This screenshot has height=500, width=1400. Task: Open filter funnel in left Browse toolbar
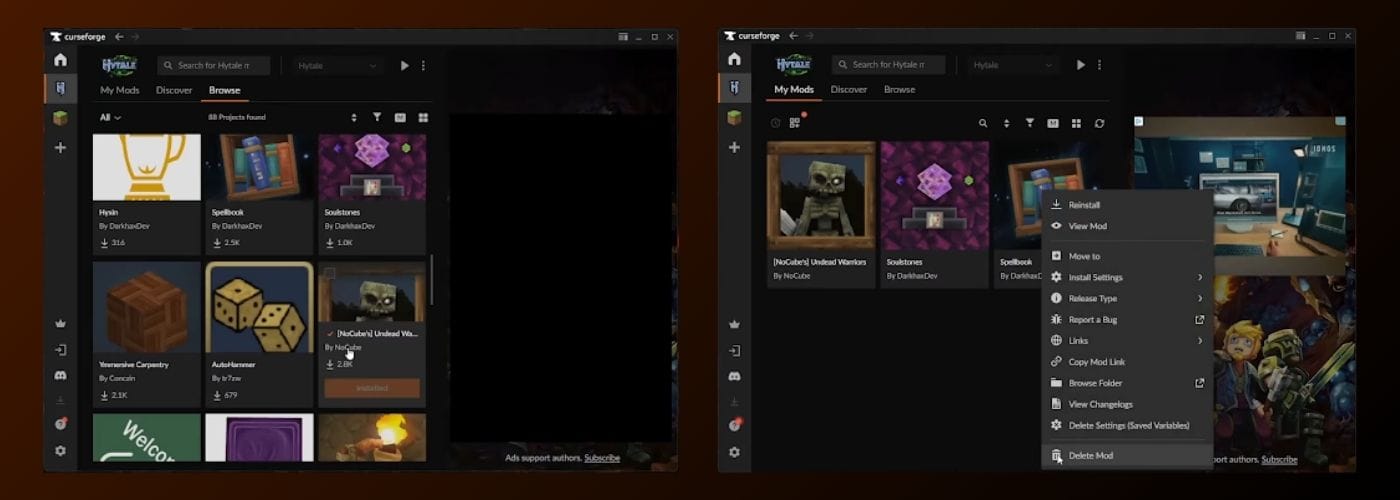tap(377, 117)
